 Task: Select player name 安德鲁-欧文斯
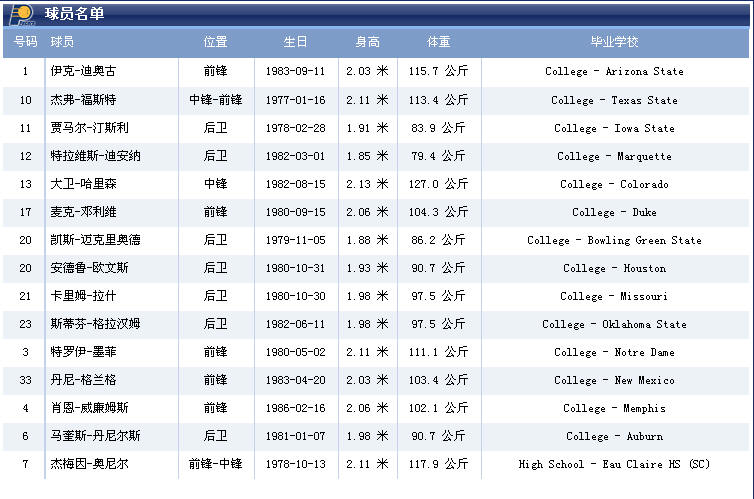pyautogui.click(x=89, y=268)
